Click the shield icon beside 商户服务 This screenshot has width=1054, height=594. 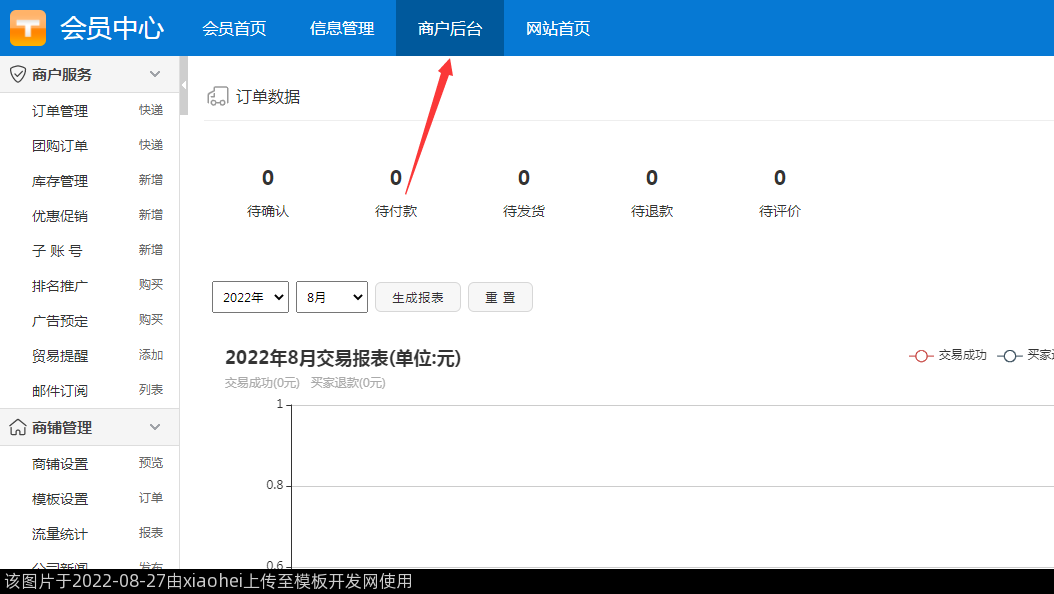(x=17, y=74)
